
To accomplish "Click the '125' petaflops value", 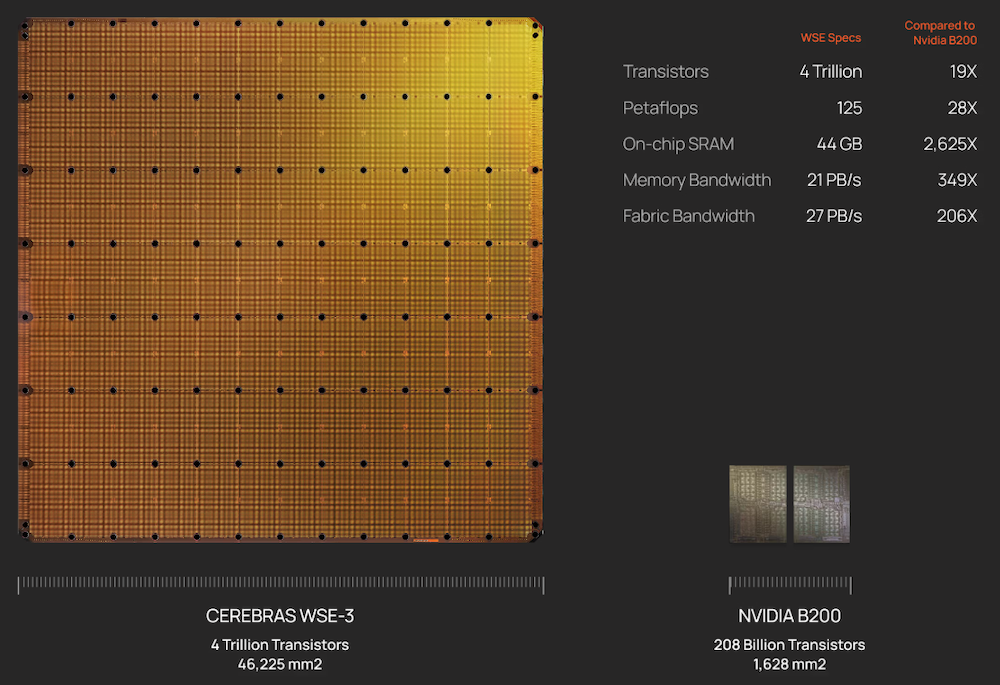I will pyautogui.click(x=849, y=108).
